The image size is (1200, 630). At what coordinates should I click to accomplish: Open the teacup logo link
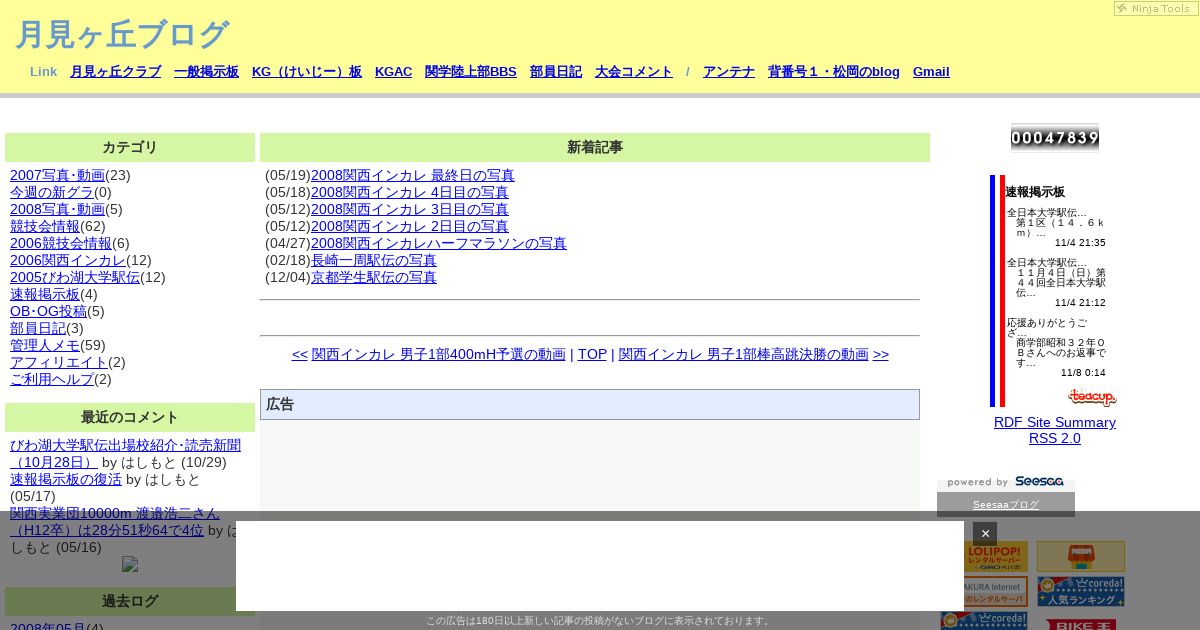pyautogui.click(x=1092, y=397)
